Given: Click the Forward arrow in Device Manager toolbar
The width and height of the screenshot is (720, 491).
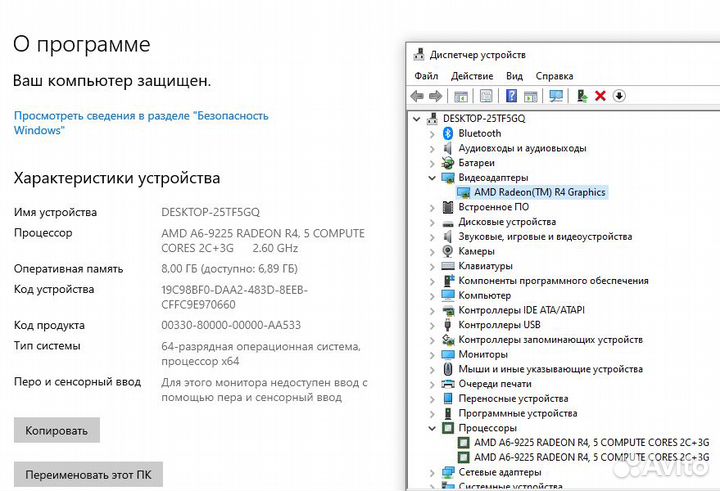Looking at the screenshot, I should tap(435, 96).
